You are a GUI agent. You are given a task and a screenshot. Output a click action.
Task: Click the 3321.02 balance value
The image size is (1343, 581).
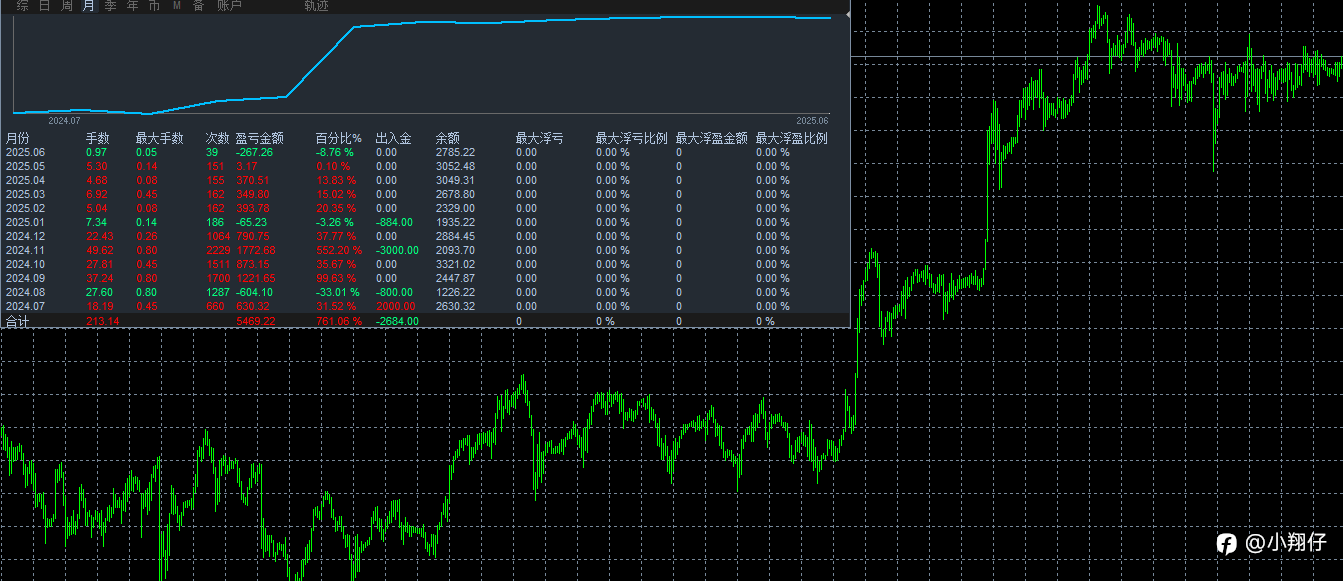[x=455, y=264]
